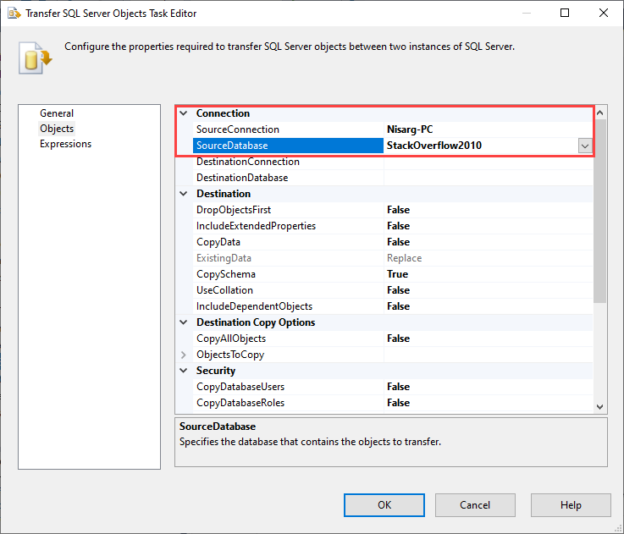Click the database transfer icon beside the description
This screenshot has width=624, height=534.
[35, 58]
